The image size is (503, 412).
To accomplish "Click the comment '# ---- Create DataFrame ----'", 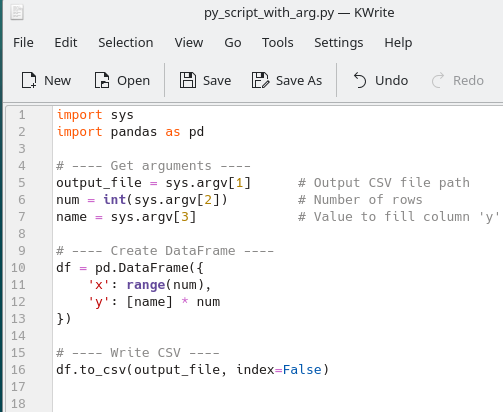I will (x=165, y=251).
